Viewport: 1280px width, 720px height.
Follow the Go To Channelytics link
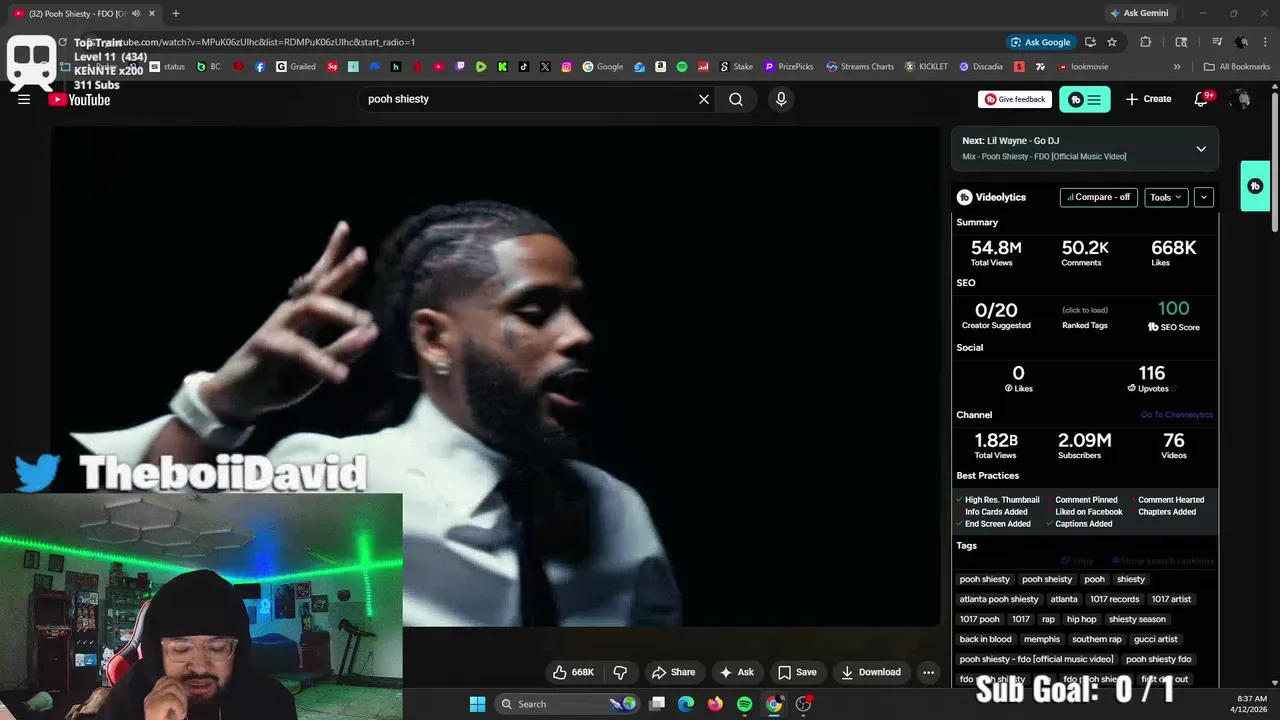[1177, 415]
